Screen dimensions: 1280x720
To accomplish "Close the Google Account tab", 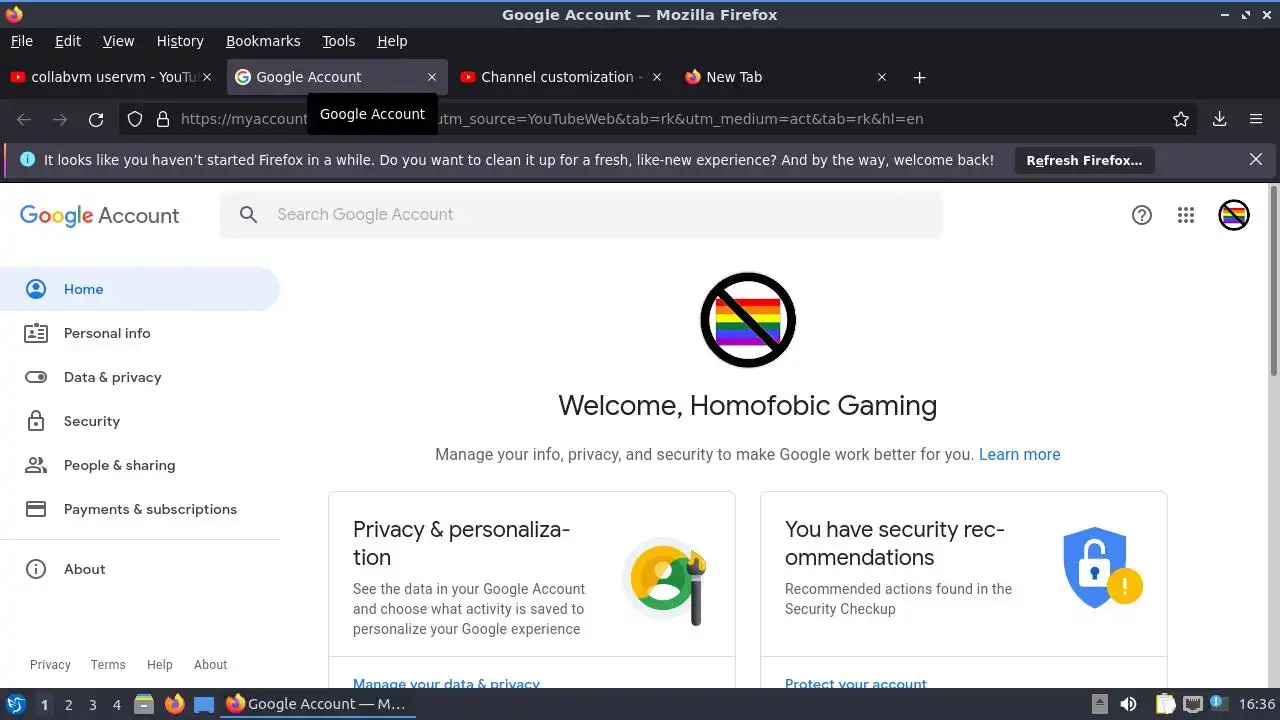I will tap(432, 77).
